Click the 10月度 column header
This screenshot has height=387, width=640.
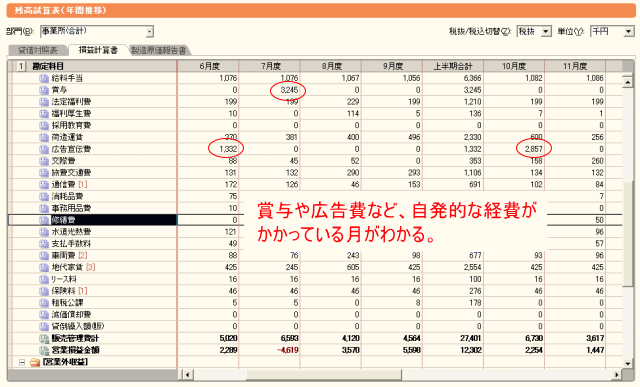514,66
